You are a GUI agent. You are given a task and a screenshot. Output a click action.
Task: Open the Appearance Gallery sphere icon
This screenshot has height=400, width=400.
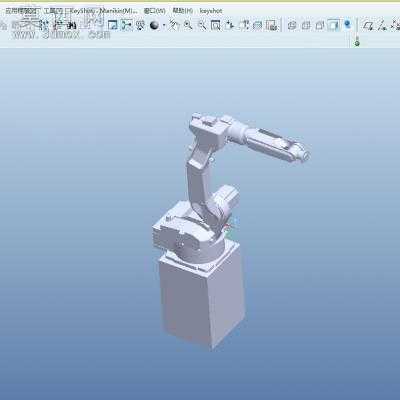point(154,25)
